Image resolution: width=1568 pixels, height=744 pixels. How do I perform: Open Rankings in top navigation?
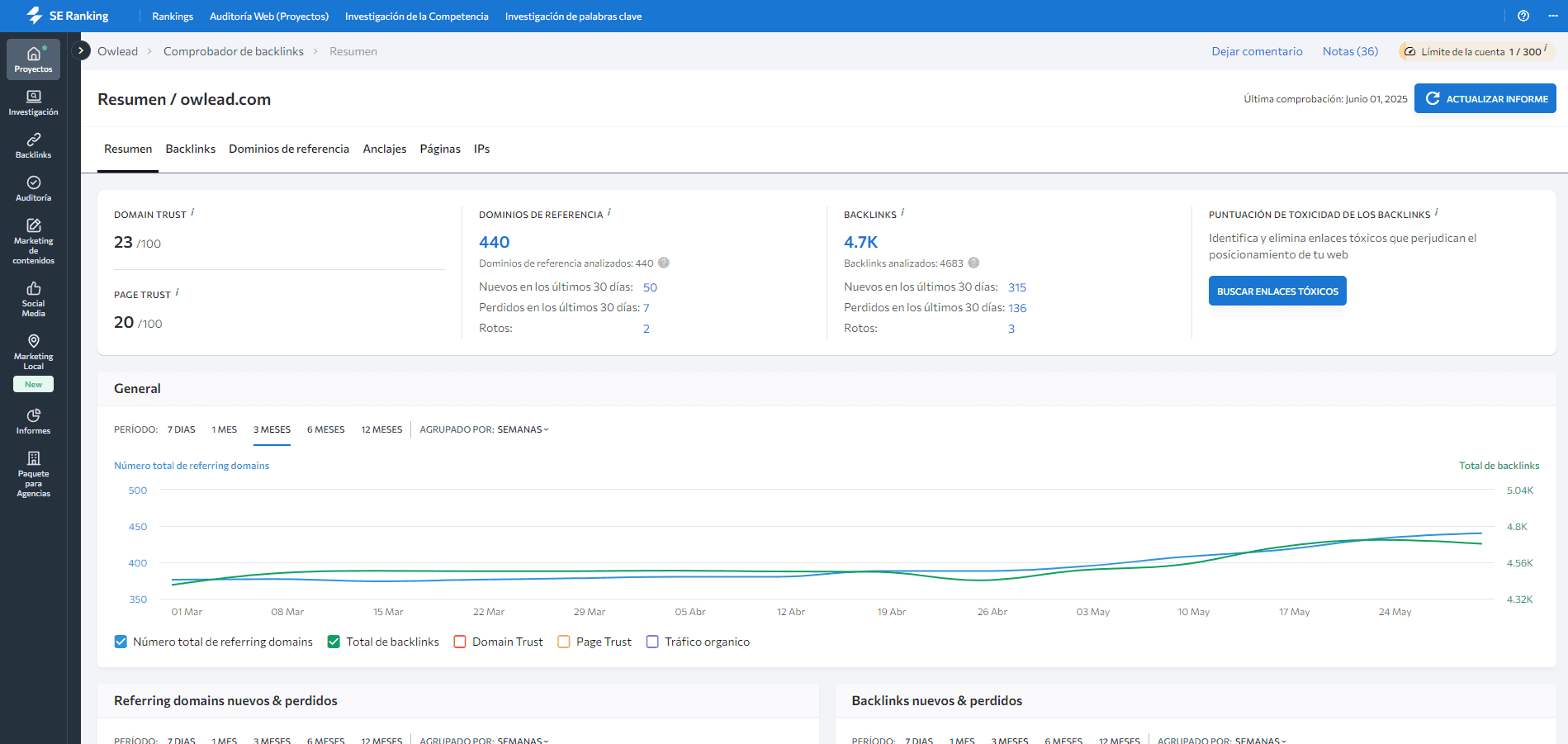coord(173,16)
